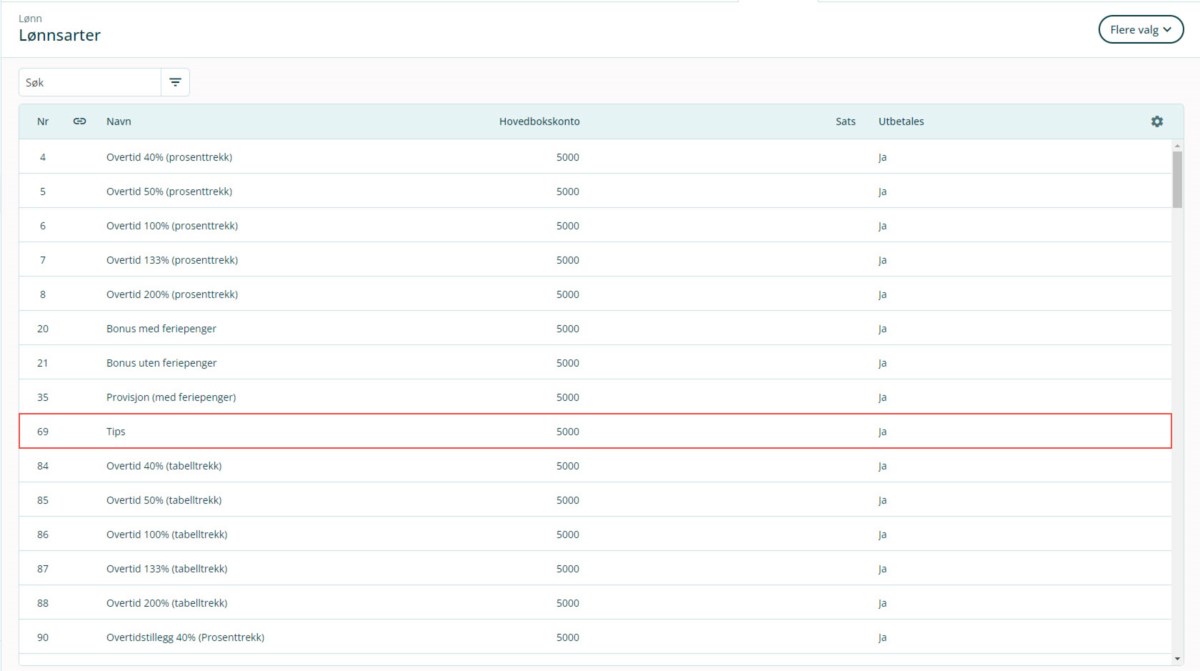The height and width of the screenshot is (671, 1200).
Task: Sort by the Nr column header
Action: [x=43, y=122]
